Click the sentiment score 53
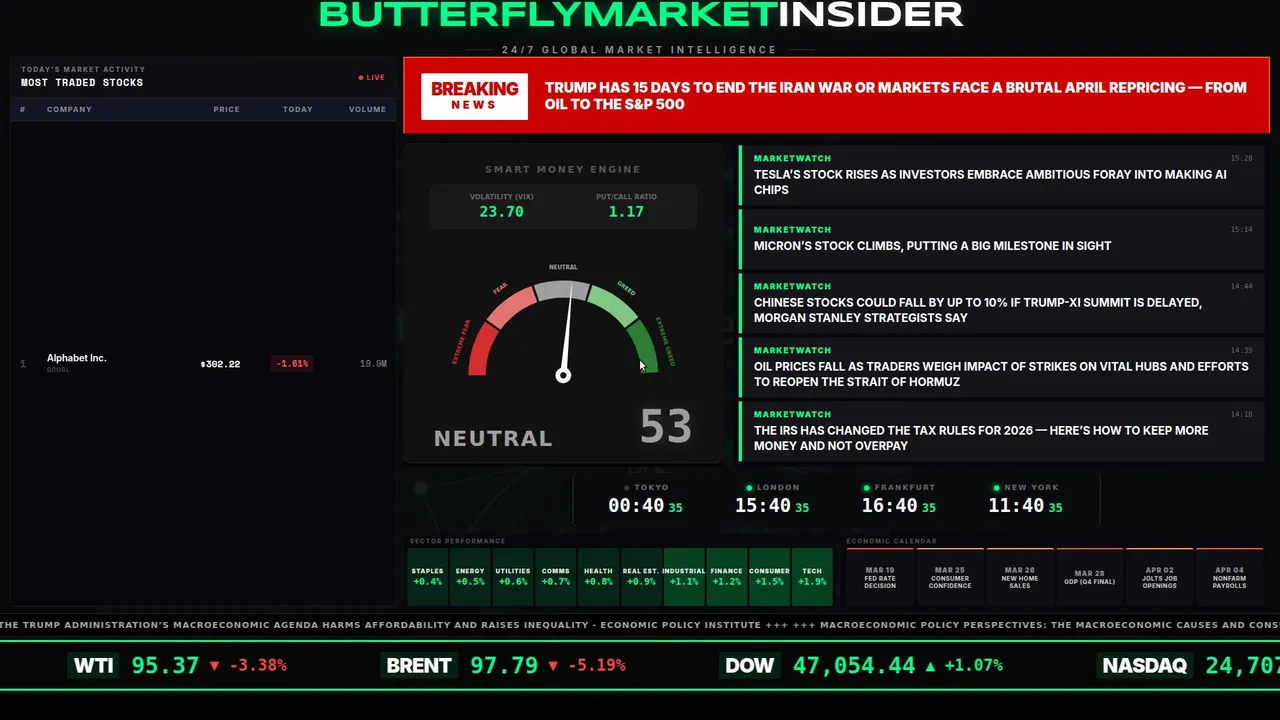Screen dimensions: 1280x720 pyautogui.click(x=666, y=427)
